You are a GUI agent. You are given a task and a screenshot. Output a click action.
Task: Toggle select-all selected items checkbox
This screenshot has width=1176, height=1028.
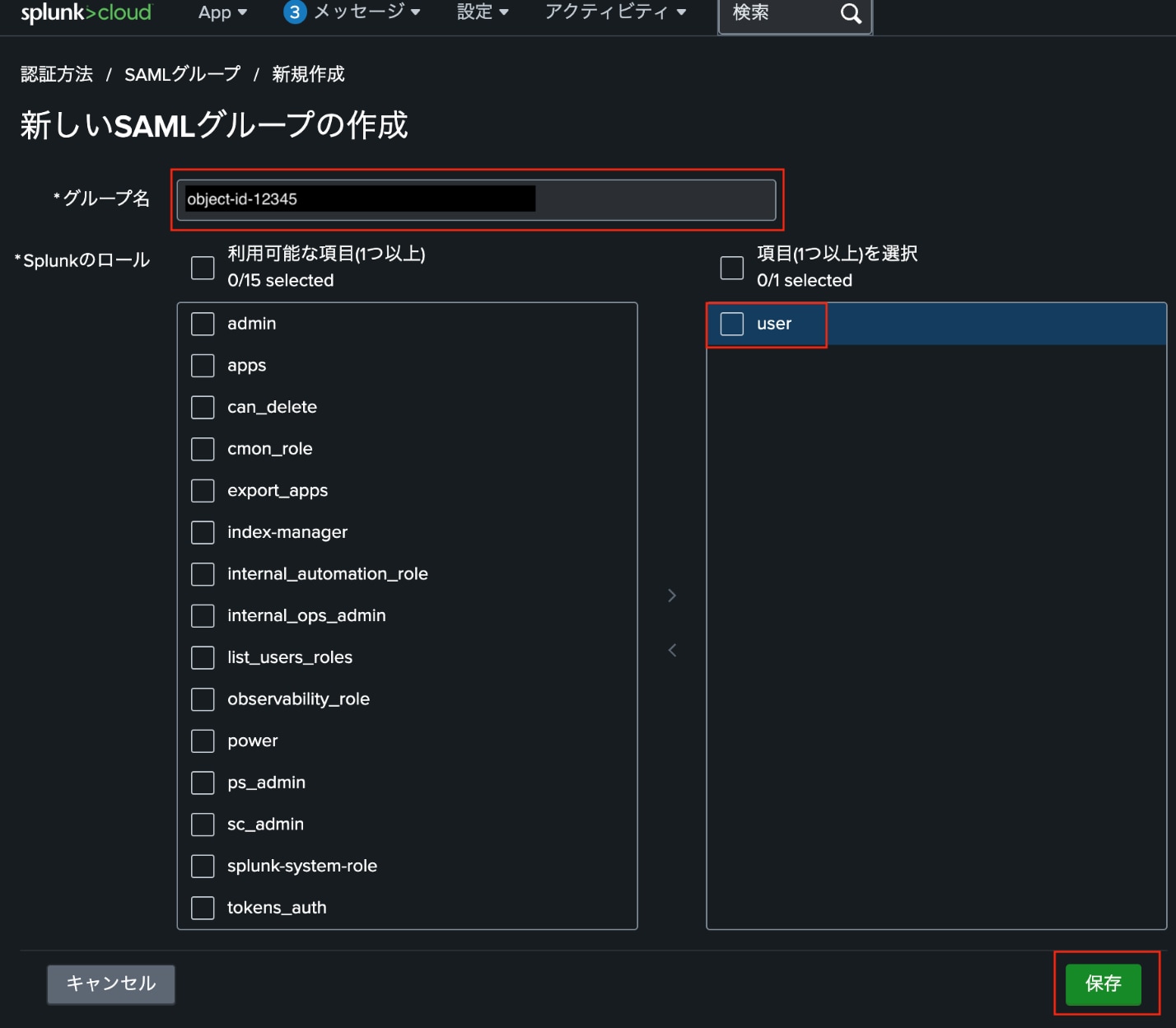point(731,268)
